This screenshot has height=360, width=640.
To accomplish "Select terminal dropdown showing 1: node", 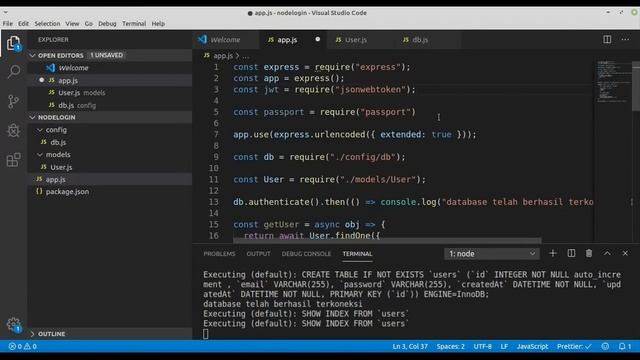I will coord(492,253).
